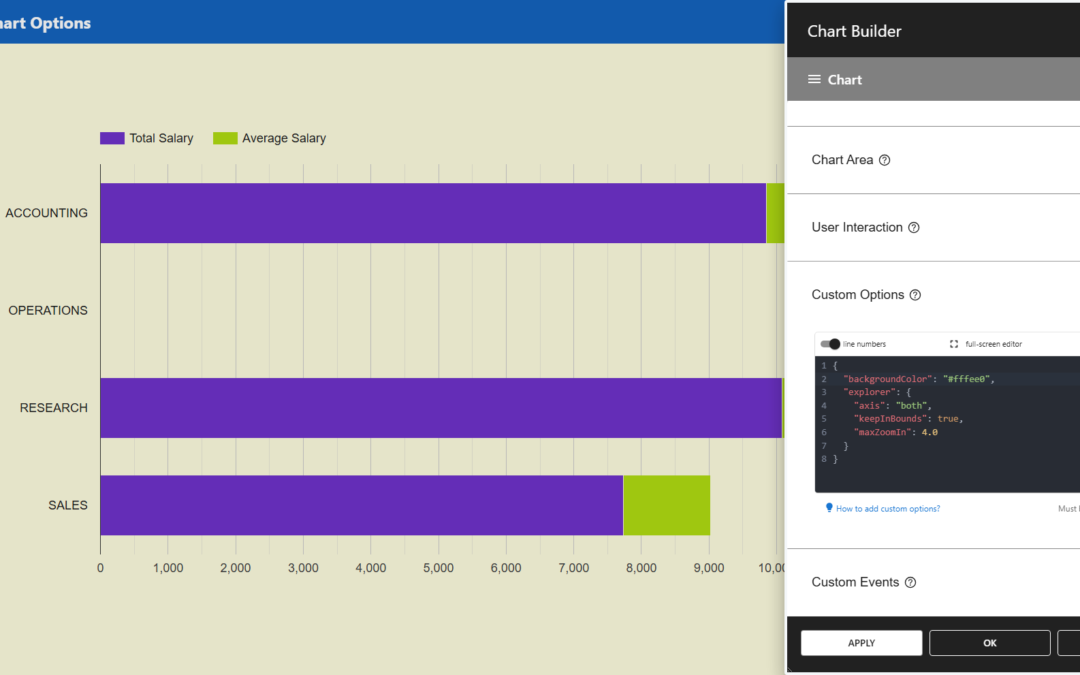The height and width of the screenshot is (675, 1080).
Task: Click the lightbulb tip icon
Action: (x=829, y=508)
